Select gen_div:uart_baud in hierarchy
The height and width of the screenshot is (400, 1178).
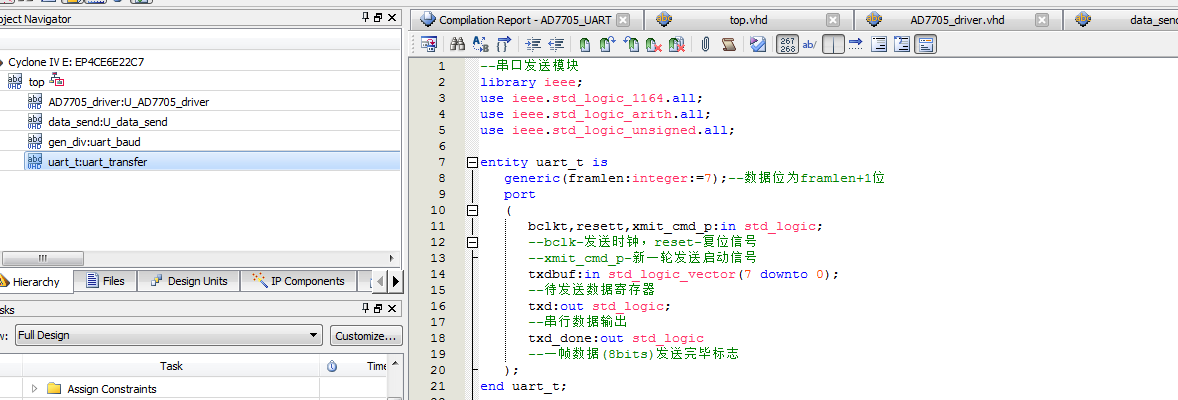click(x=93, y=141)
